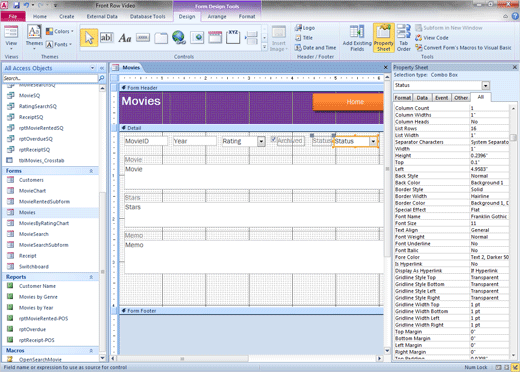This screenshot has height=372, width=520.
Task: Collapse the Reports group
Action: (x=91, y=277)
